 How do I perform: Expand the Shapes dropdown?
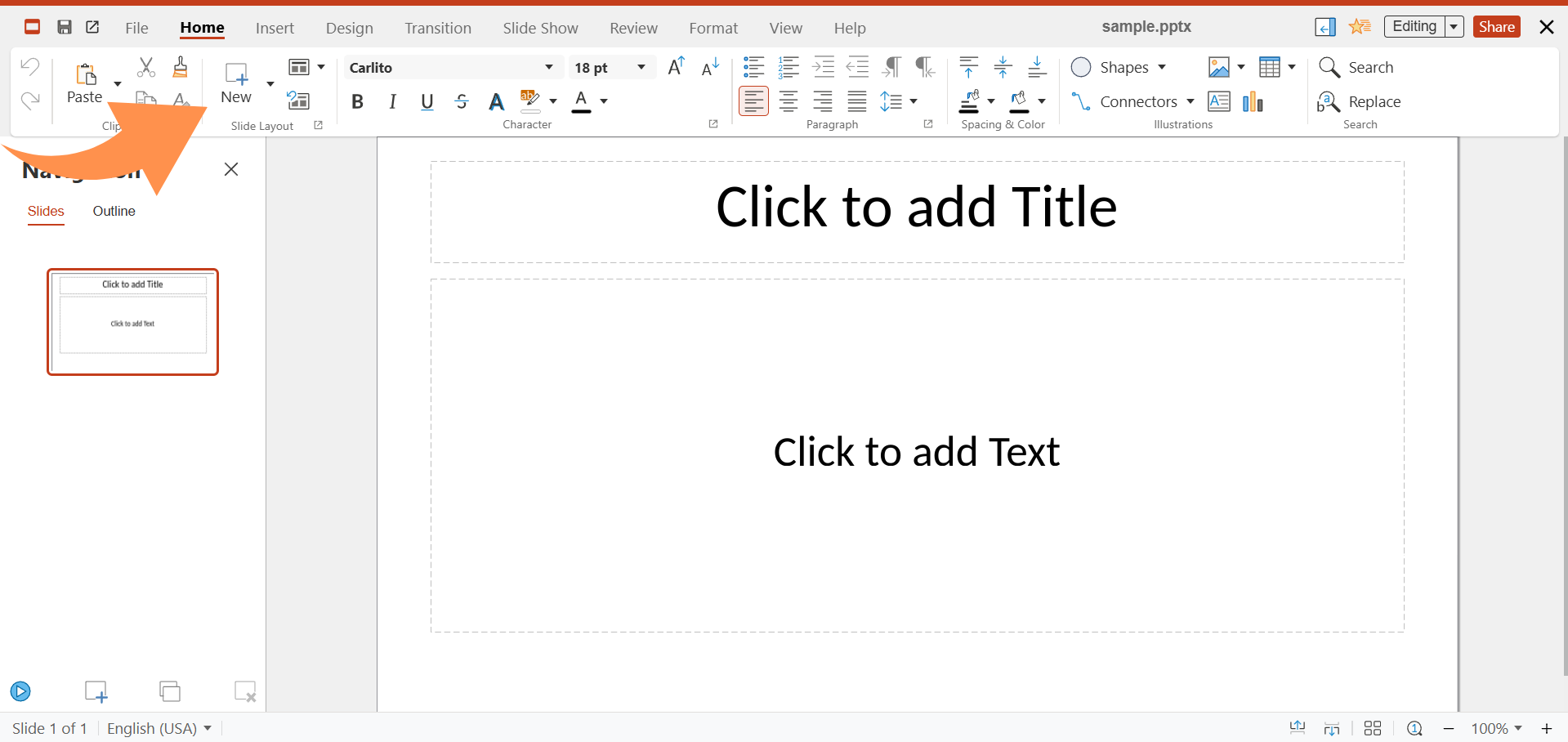1164,67
